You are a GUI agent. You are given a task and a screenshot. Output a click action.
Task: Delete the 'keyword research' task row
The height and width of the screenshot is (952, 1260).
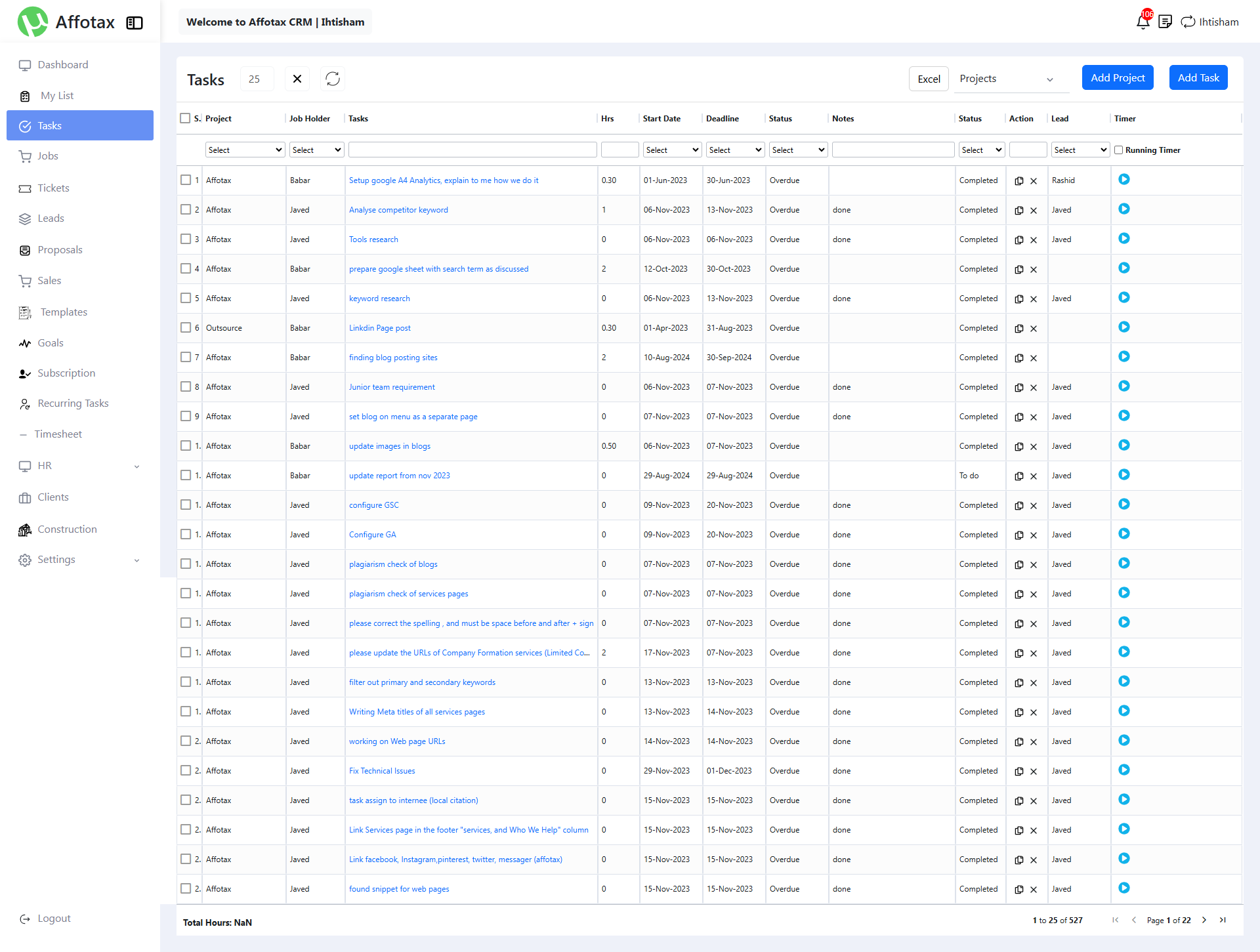tap(1034, 299)
